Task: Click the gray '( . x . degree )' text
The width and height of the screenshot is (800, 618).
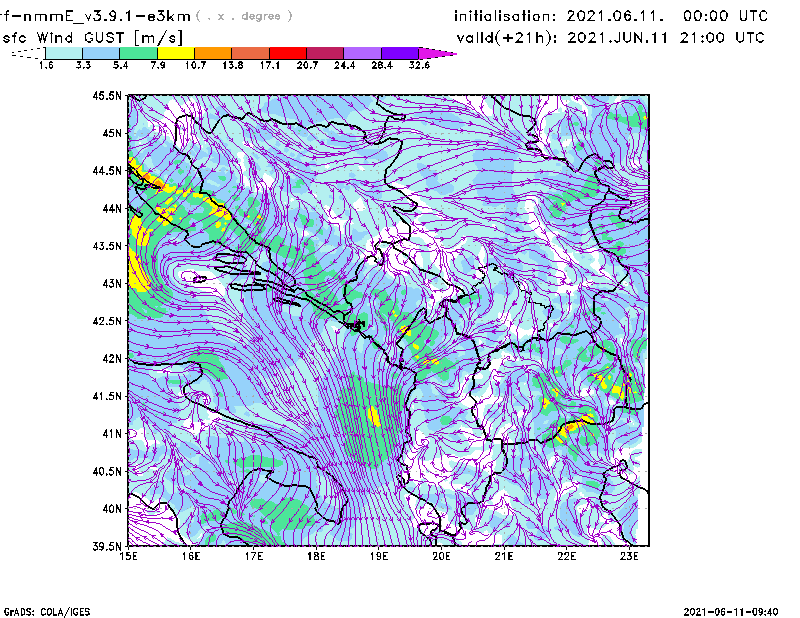Action: pos(244,16)
